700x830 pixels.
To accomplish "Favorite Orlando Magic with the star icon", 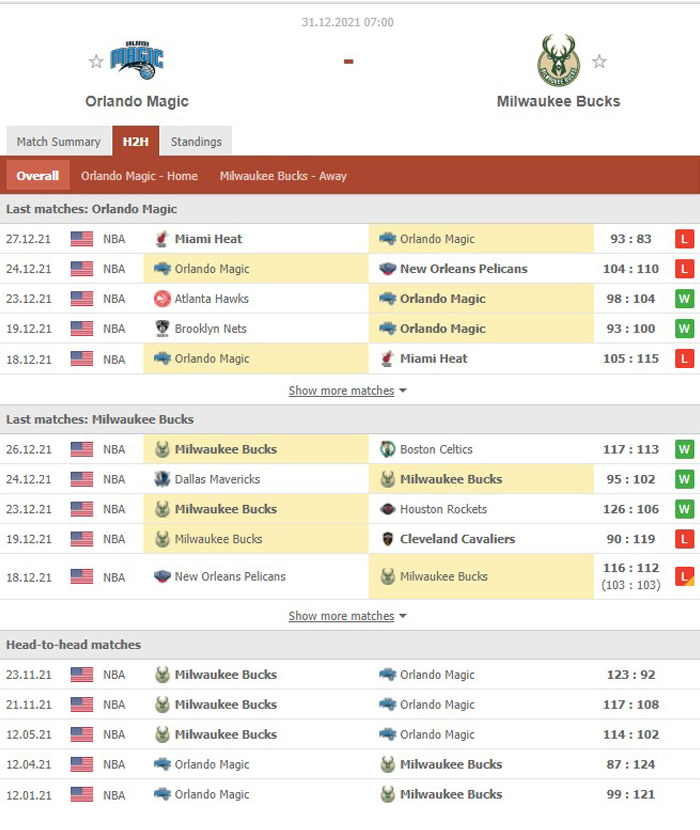I will coord(96,62).
